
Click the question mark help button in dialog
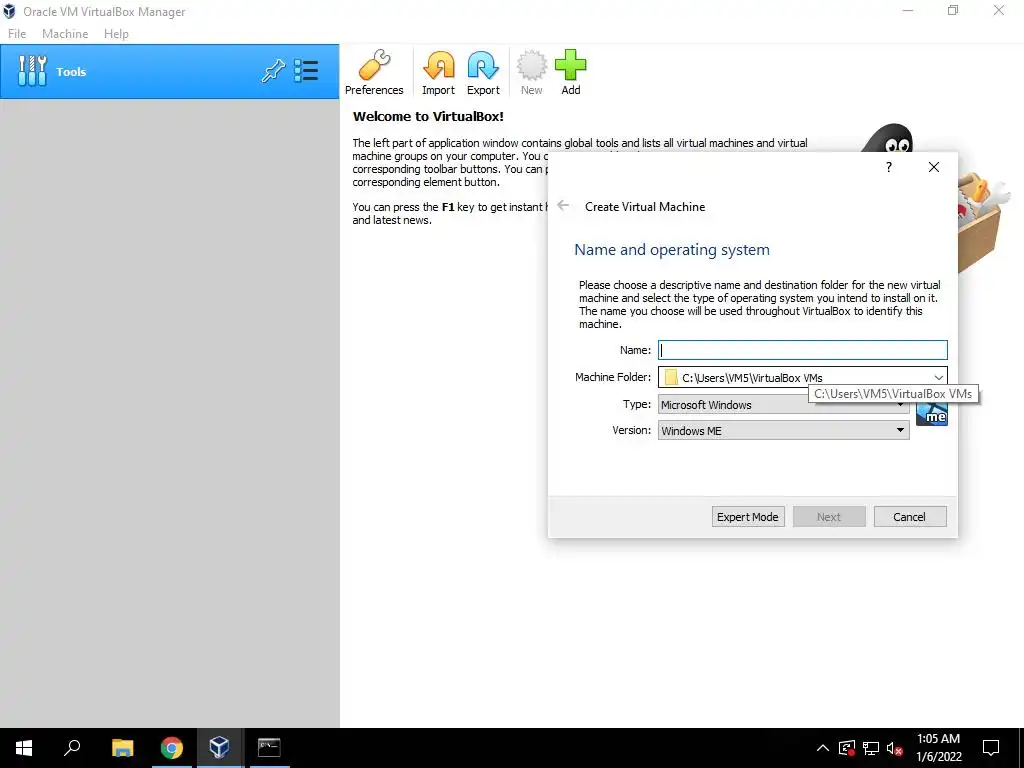[888, 167]
